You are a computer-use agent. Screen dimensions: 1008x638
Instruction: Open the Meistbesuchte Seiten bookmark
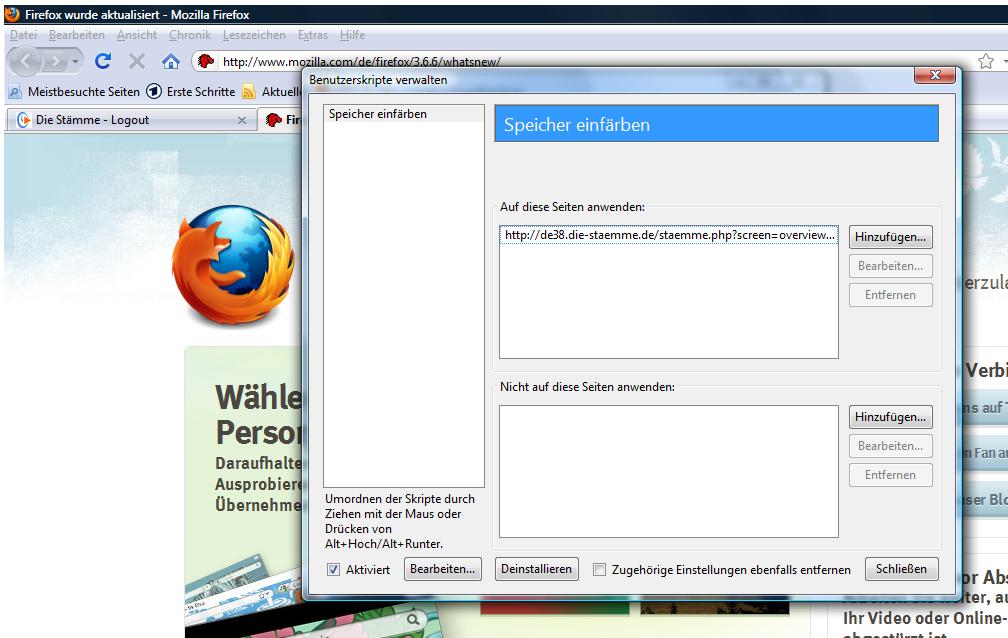[74, 92]
